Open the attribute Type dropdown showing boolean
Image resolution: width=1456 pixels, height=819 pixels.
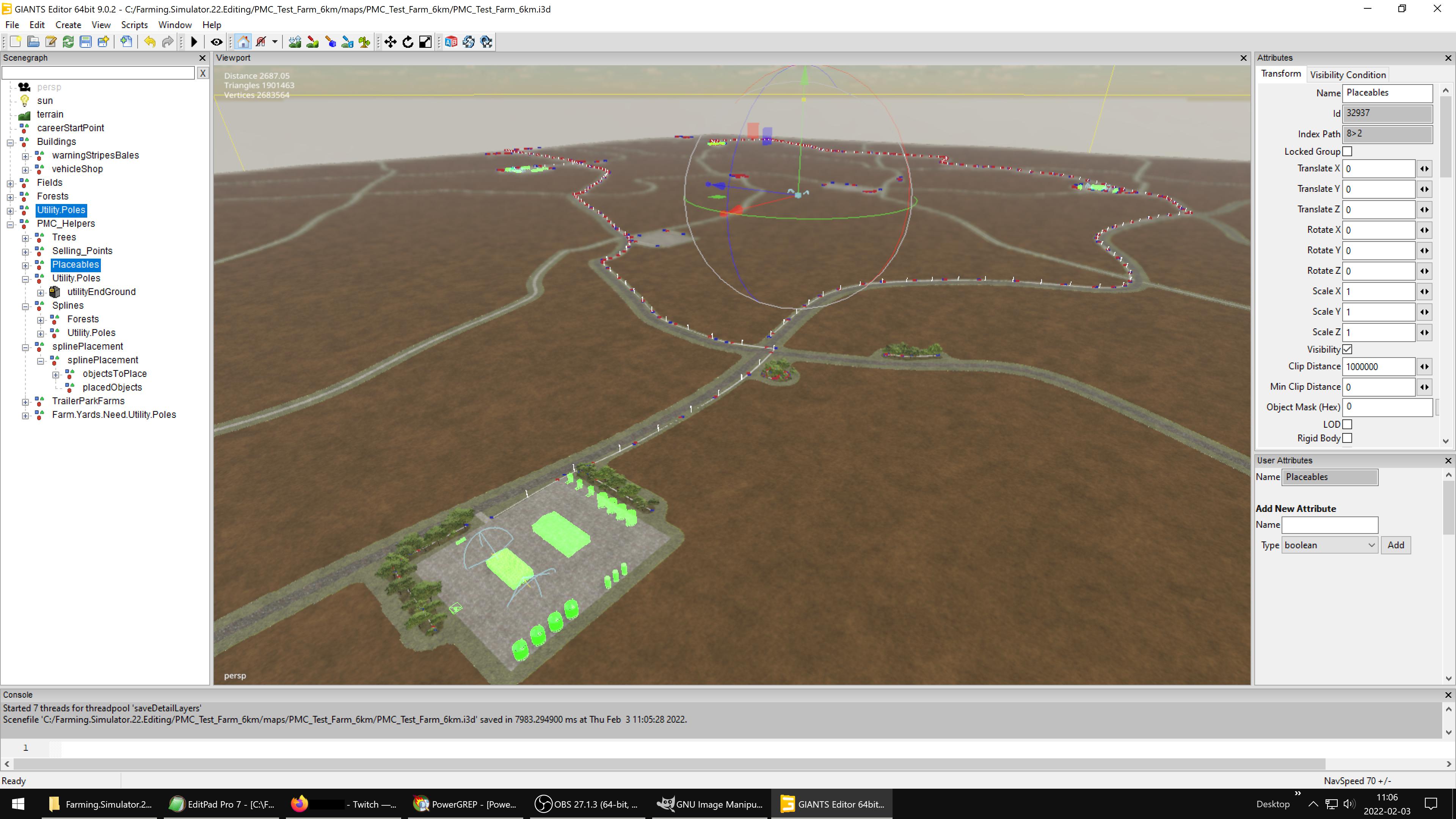pos(1329,546)
